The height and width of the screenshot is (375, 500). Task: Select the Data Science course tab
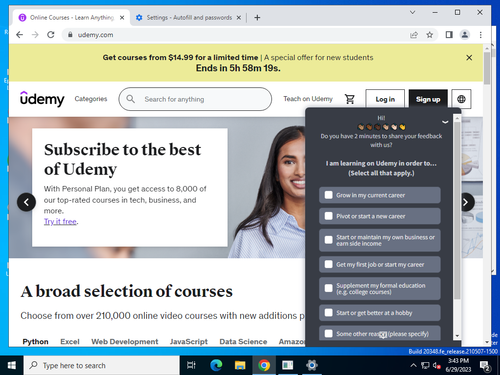(243, 342)
